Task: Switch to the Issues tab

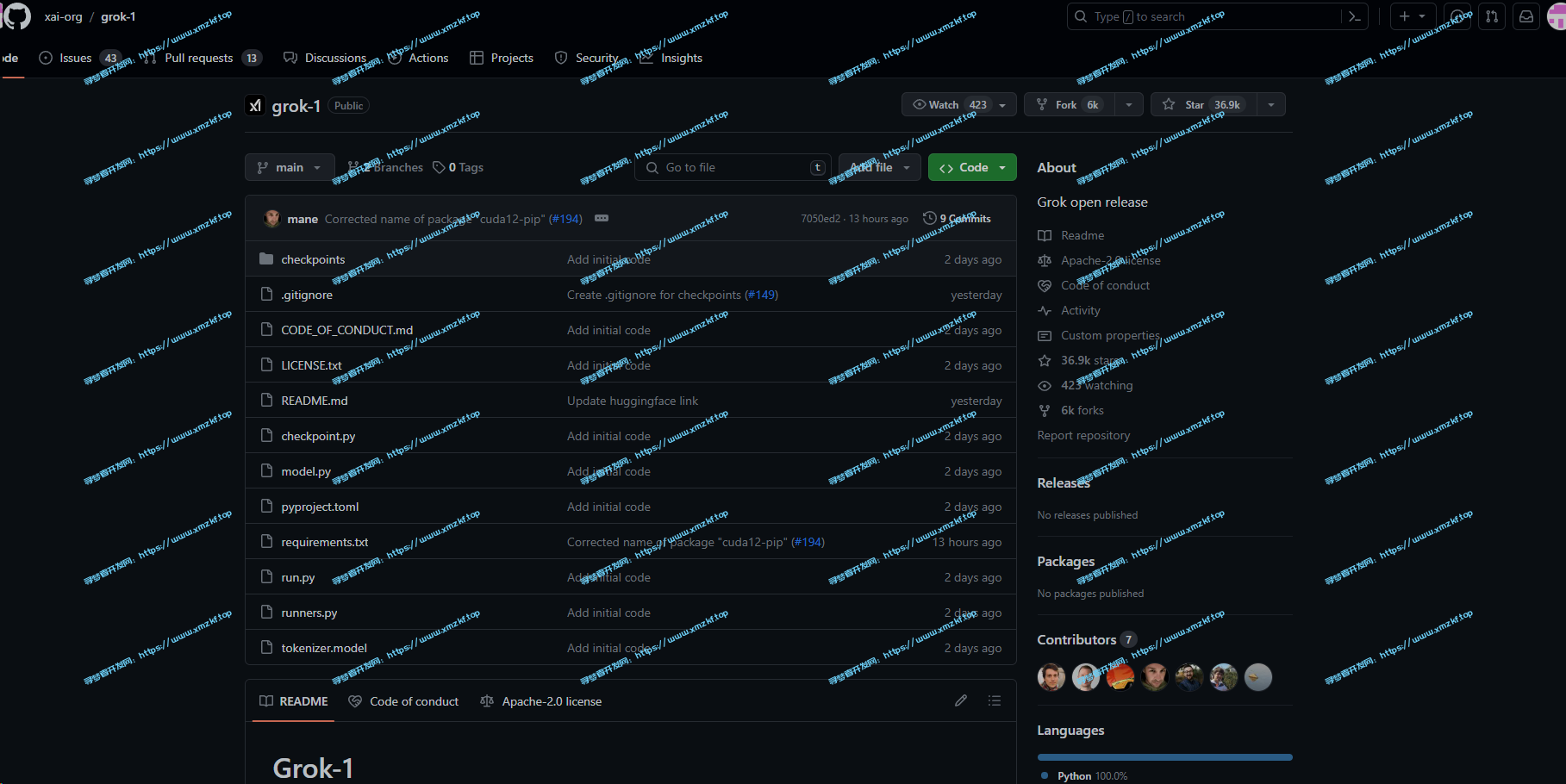Action: point(78,58)
